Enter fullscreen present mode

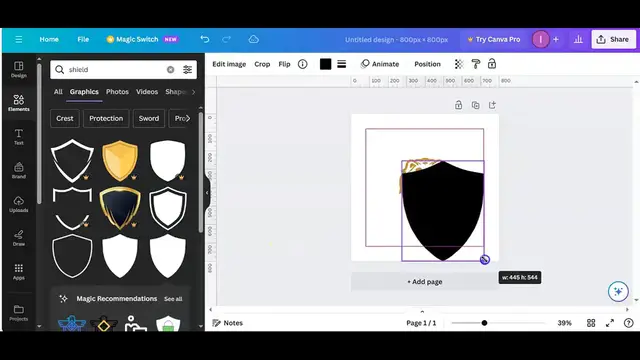(x=610, y=323)
